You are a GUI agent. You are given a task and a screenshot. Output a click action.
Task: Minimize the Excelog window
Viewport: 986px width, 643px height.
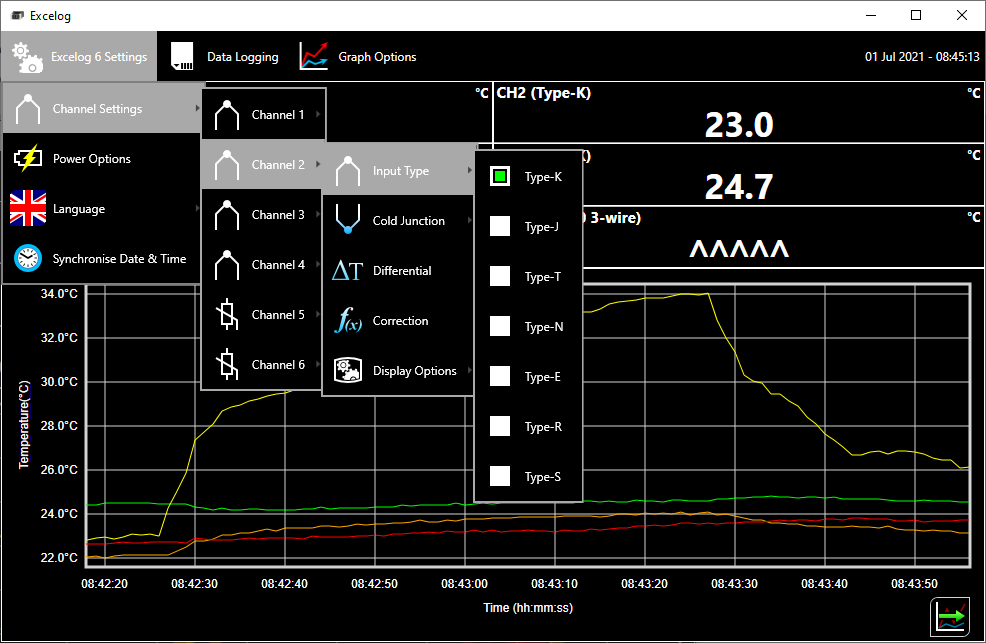coord(871,15)
